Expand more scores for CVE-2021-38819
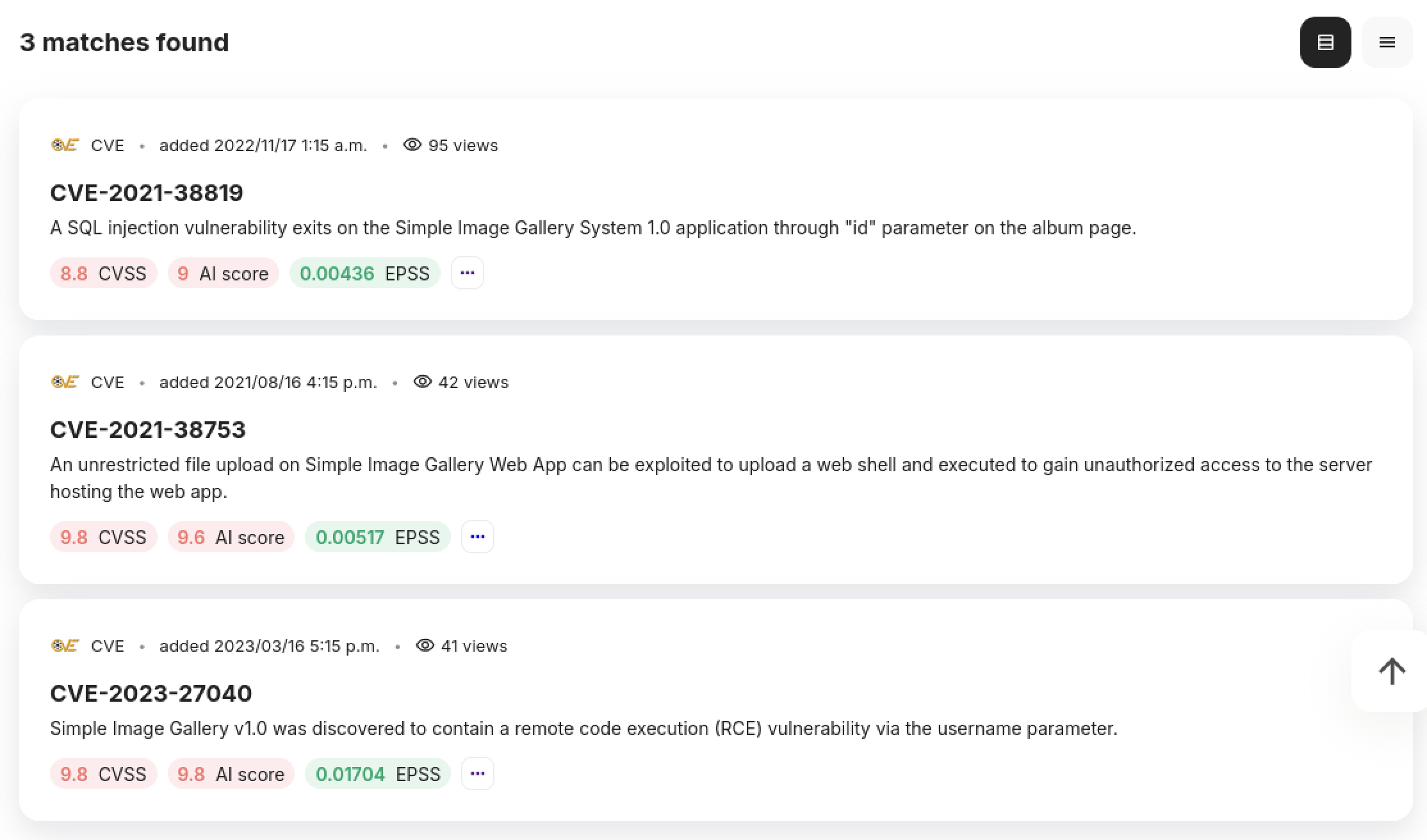The height and width of the screenshot is (840, 1427). (467, 273)
